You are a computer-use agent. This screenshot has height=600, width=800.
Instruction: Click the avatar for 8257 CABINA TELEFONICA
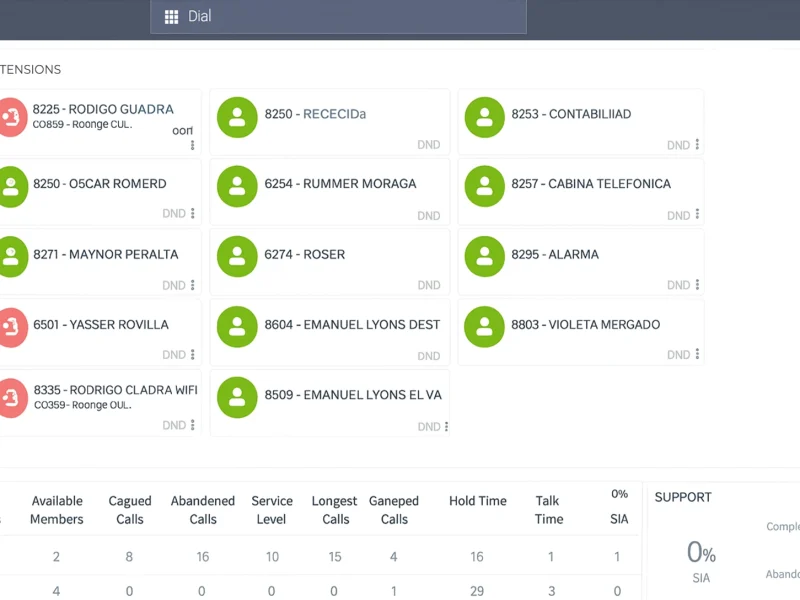tap(485, 186)
